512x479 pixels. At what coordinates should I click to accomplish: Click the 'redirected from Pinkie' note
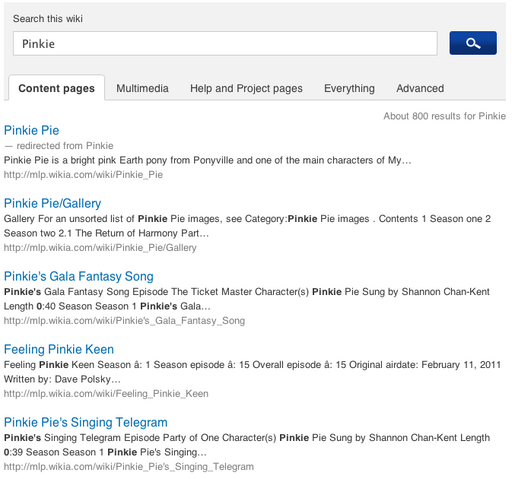59,146
